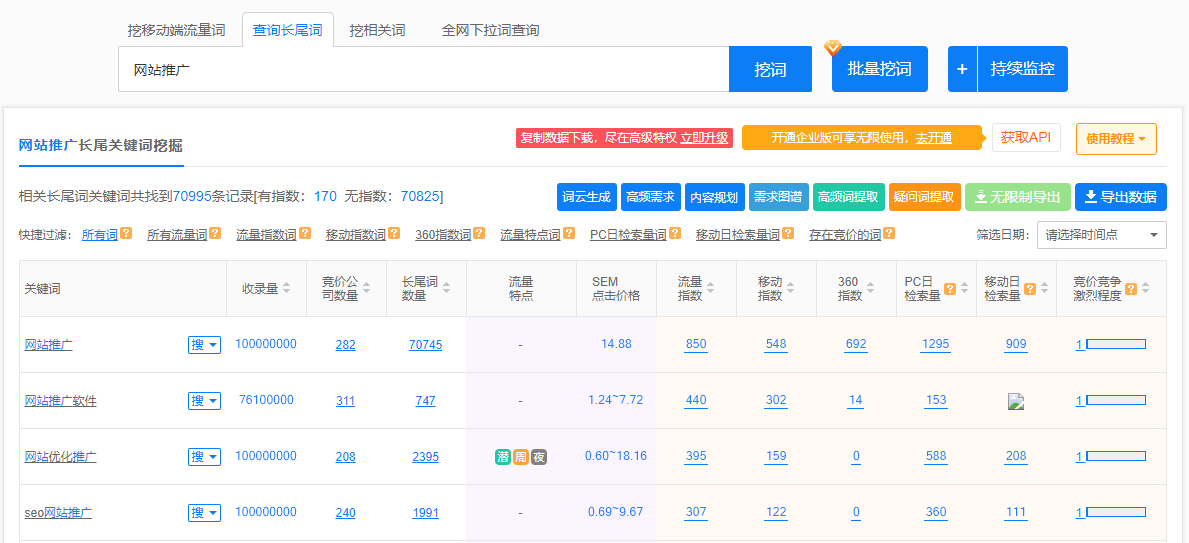Screen dimensions: 1189x543
Task: Click 311 bidding companies in 网站推广软件 row
Action: pos(345,401)
